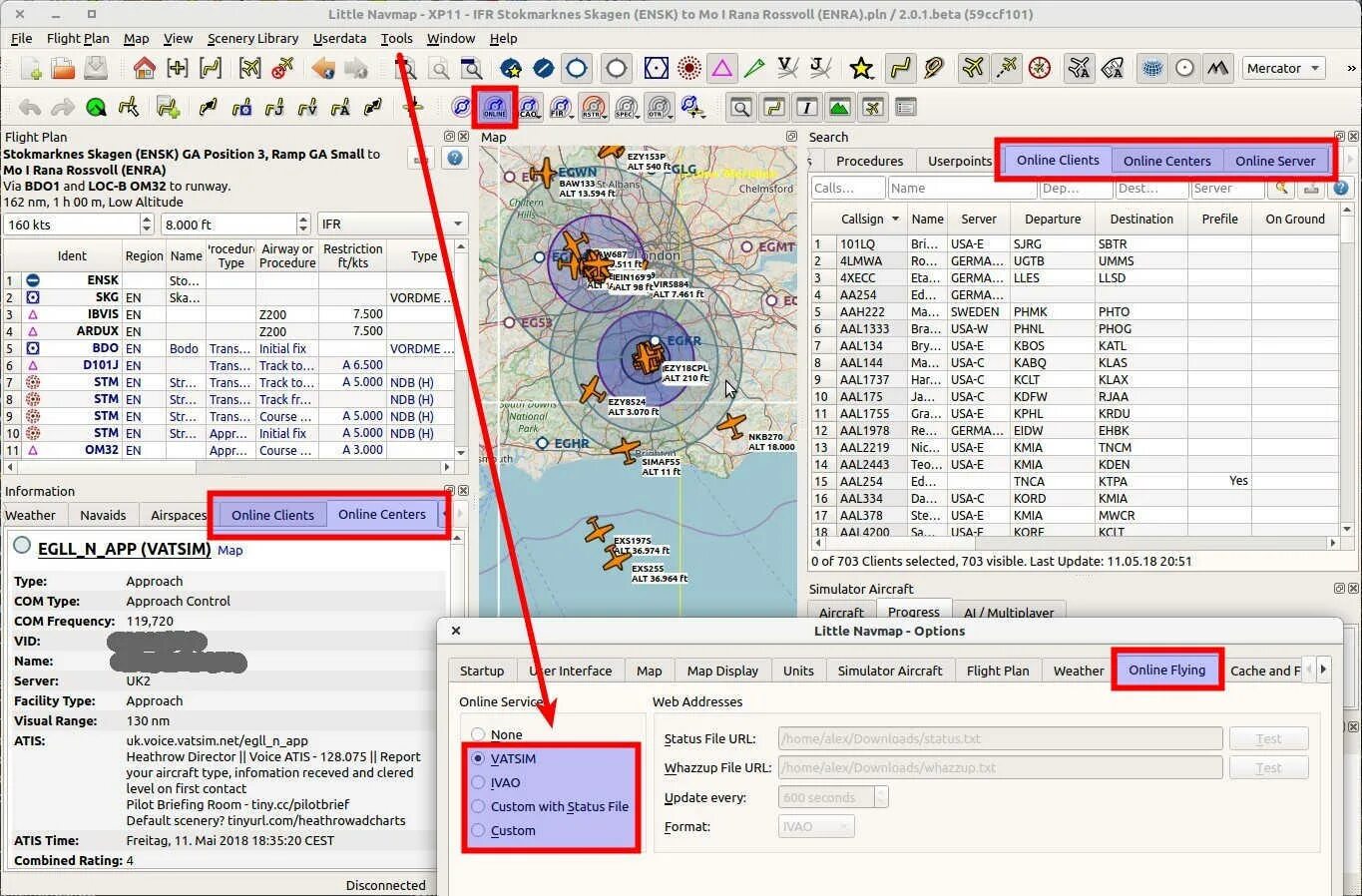
Task: Open SPEC special airspaces dropdown icon
Action: point(628,107)
